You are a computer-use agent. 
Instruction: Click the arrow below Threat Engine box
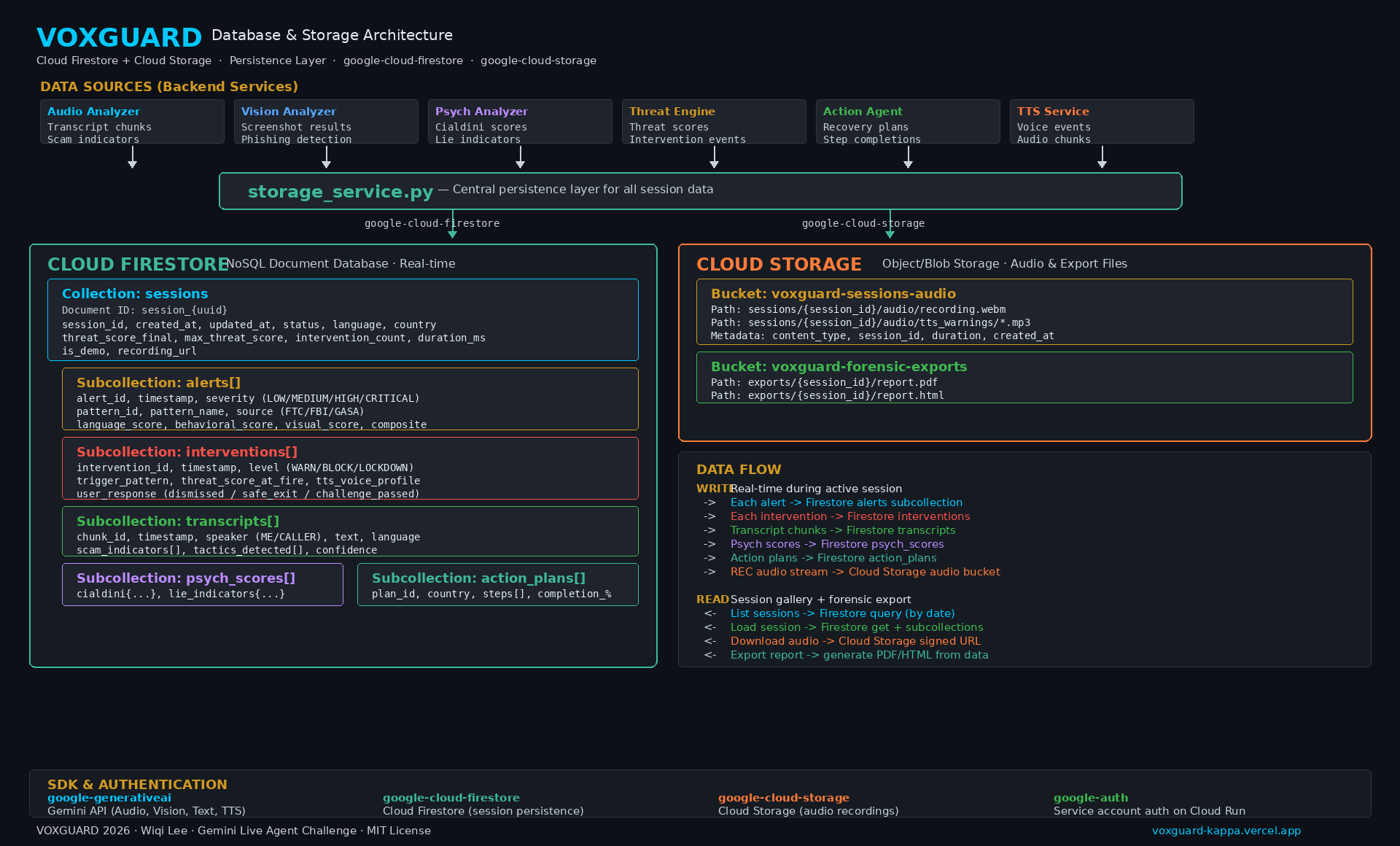714,158
